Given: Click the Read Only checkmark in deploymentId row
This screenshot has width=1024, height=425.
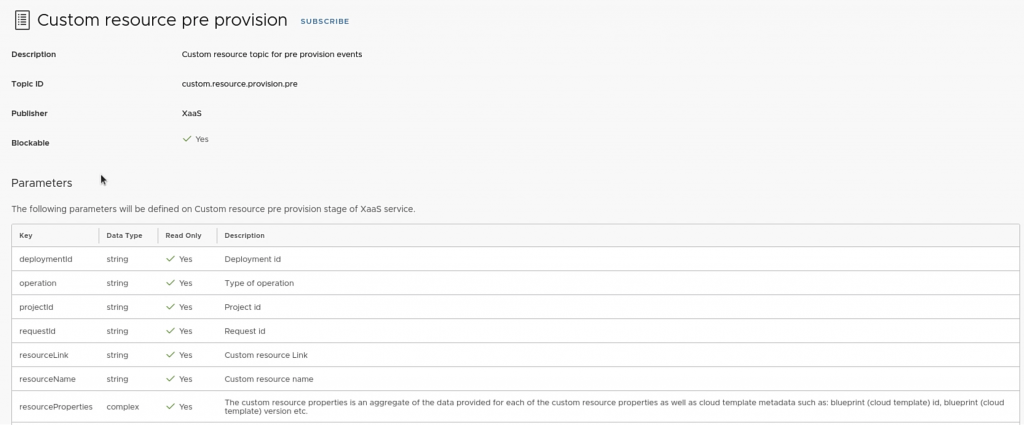Looking at the screenshot, I should click(x=171, y=259).
